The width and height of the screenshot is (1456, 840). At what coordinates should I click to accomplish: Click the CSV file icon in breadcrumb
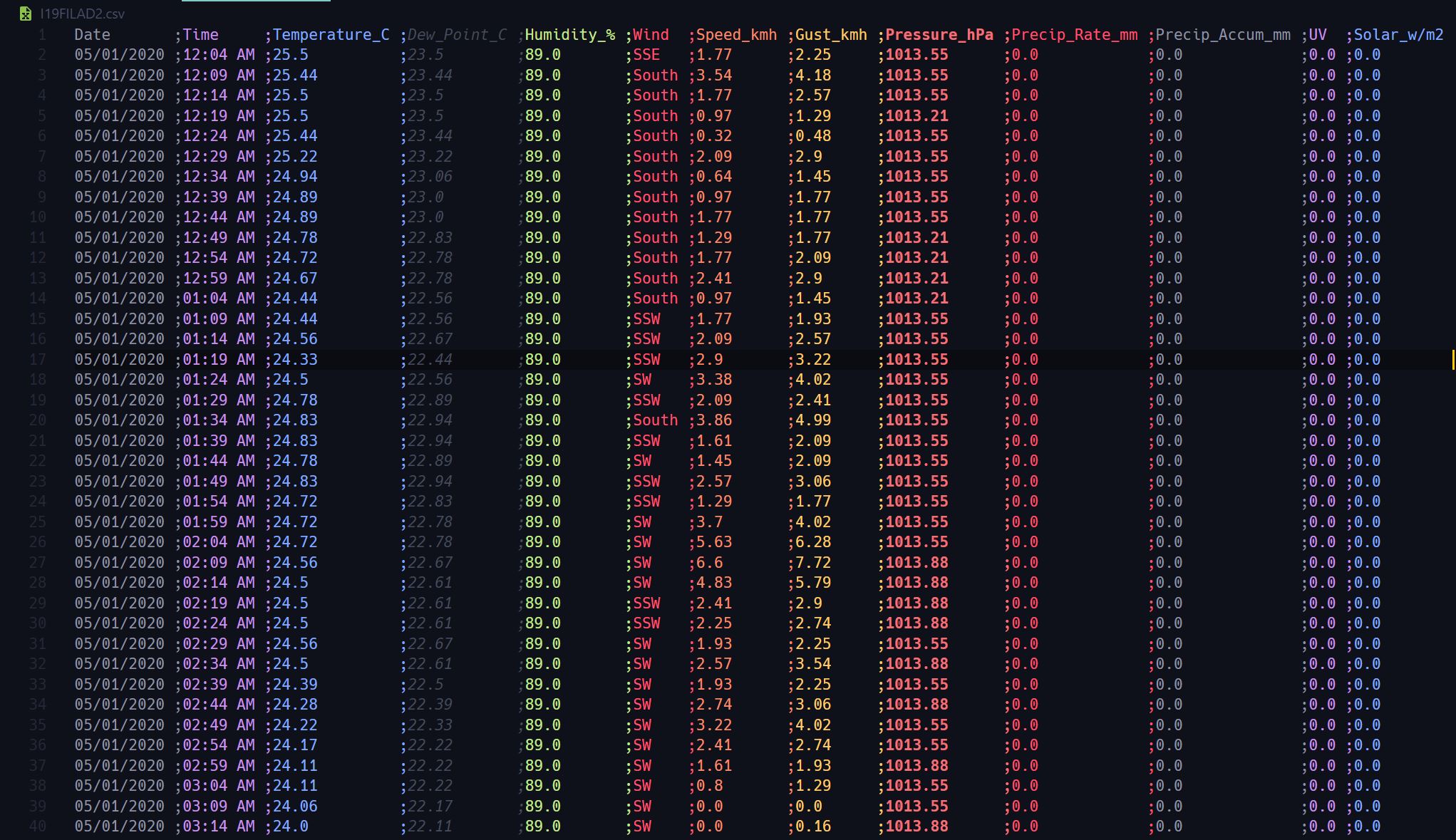[26, 14]
